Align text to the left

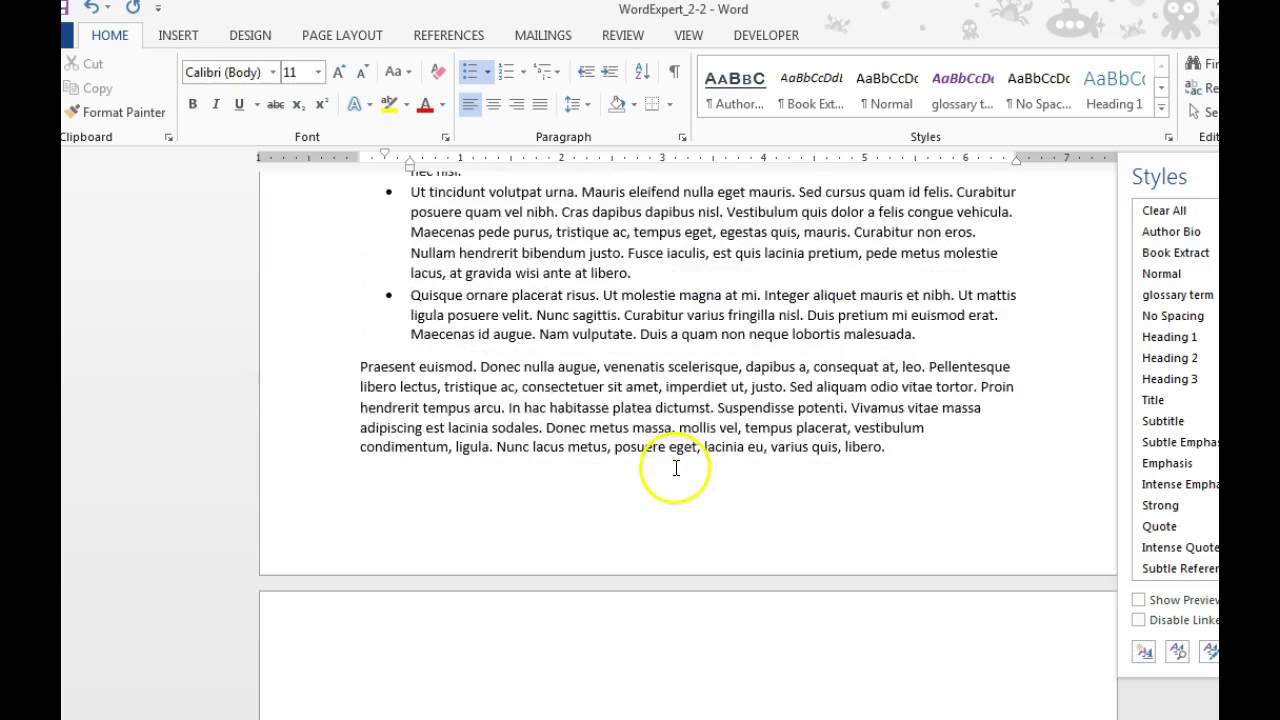coord(470,104)
